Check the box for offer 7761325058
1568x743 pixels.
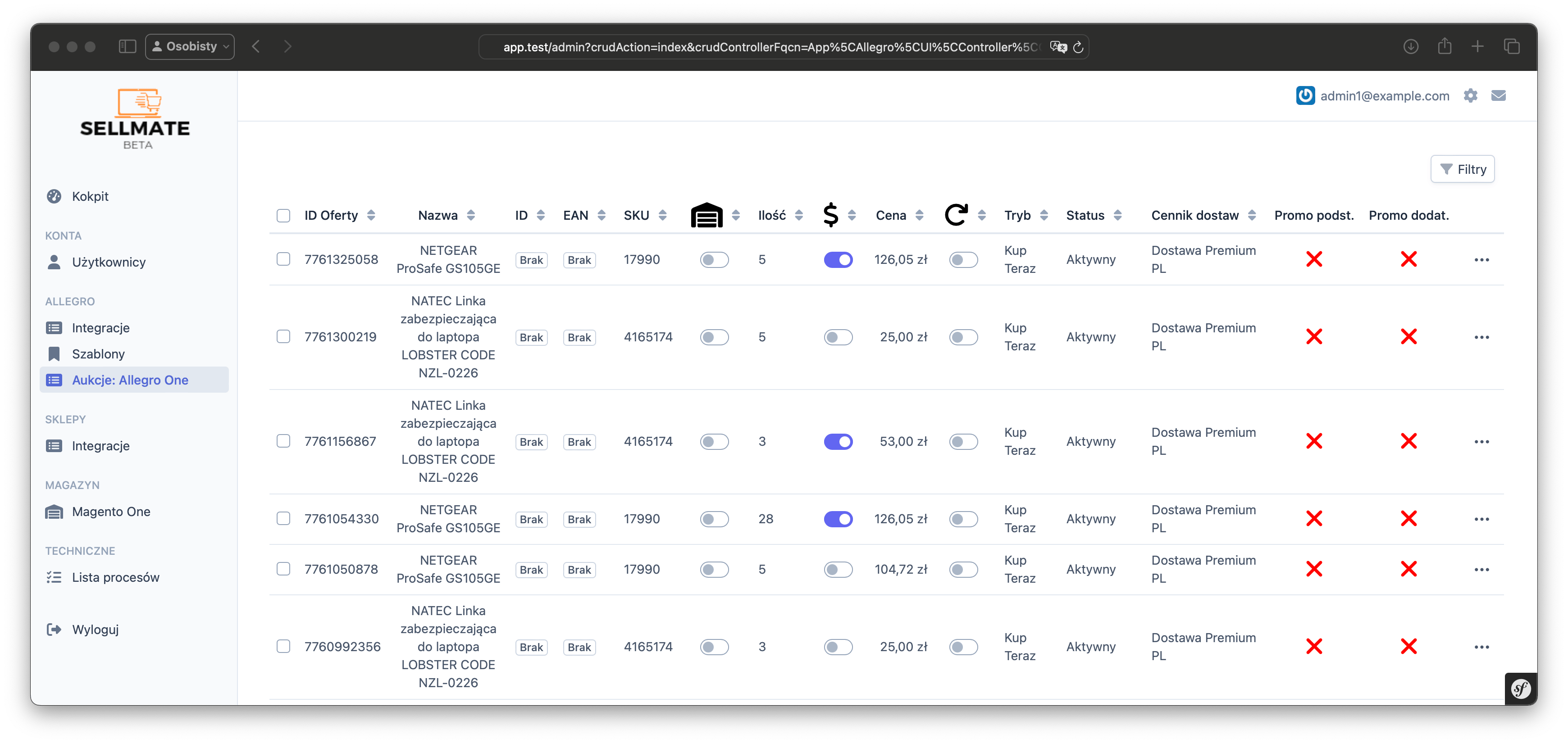pyautogui.click(x=283, y=259)
